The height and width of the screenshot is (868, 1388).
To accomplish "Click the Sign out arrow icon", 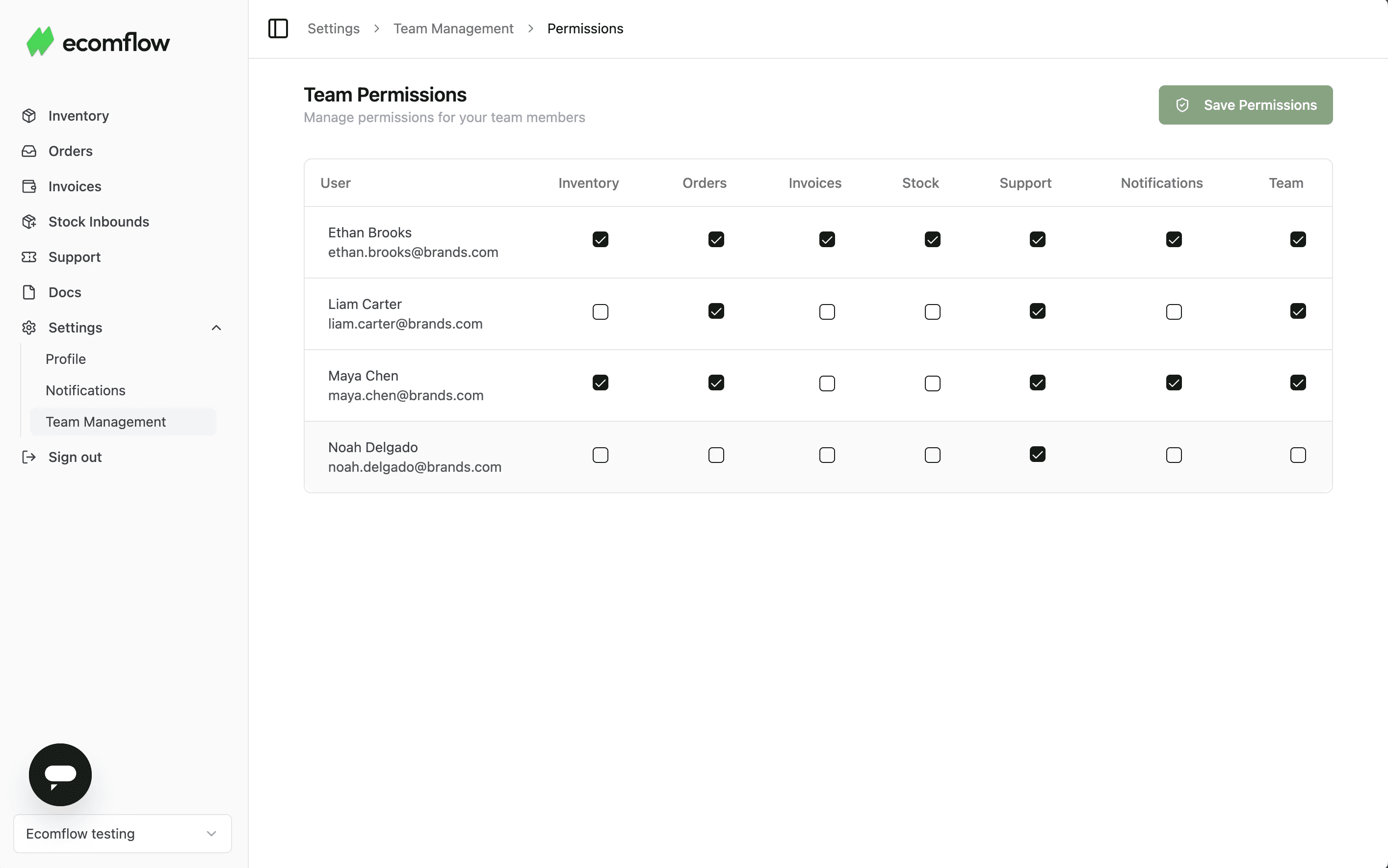I will click(29, 457).
